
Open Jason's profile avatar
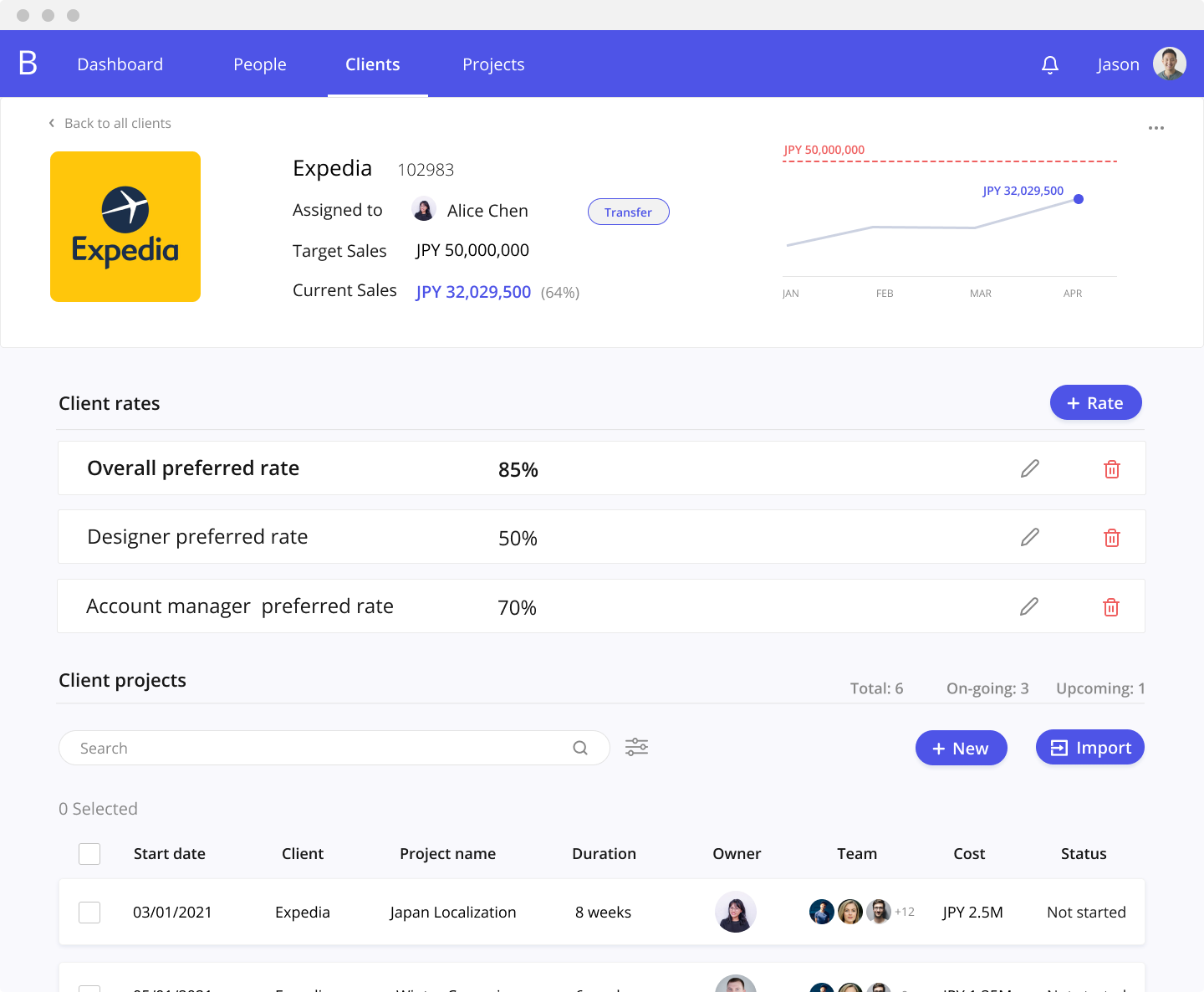point(1170,64)
